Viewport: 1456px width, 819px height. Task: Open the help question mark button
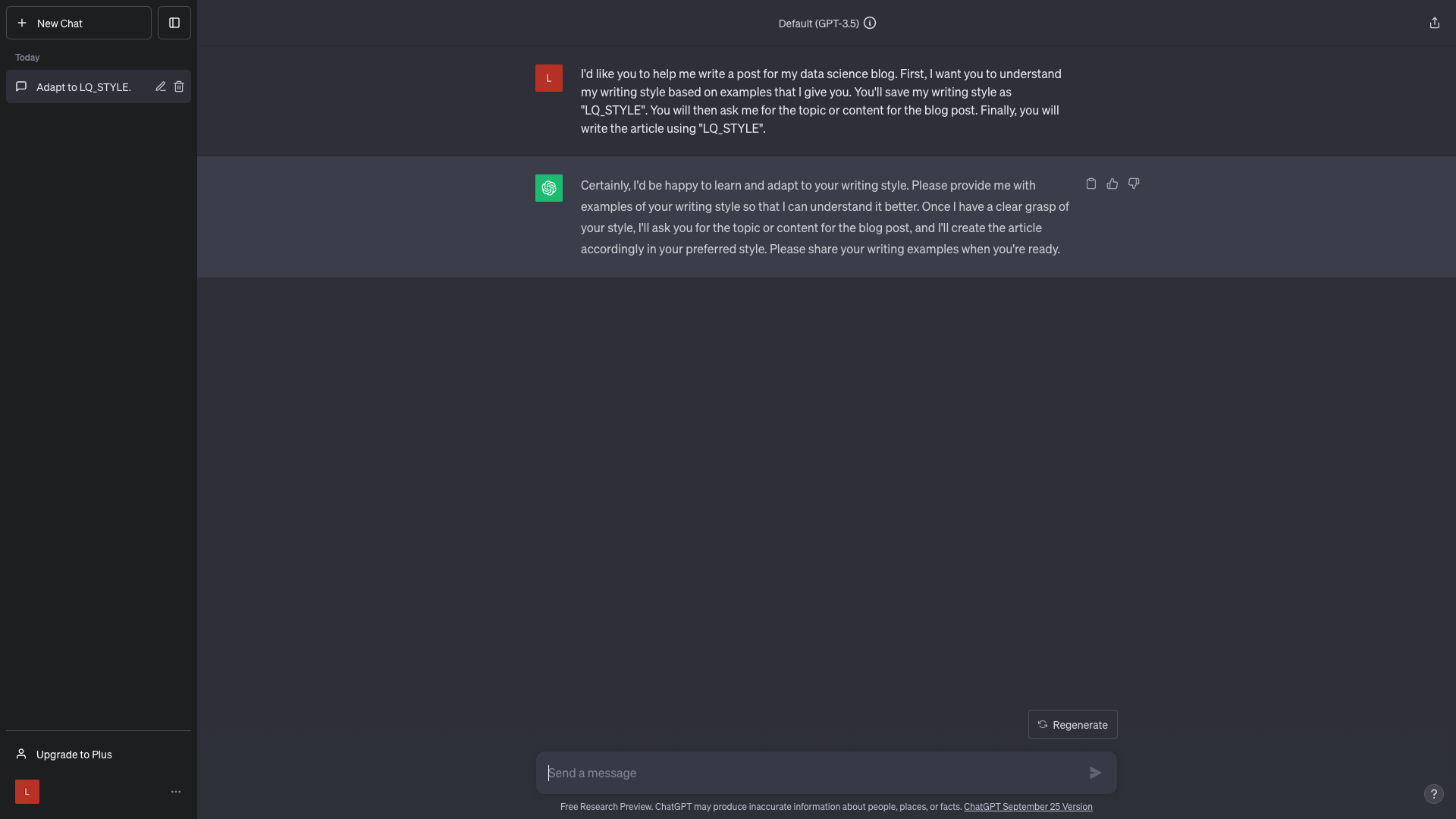[x=1433, y=793]
